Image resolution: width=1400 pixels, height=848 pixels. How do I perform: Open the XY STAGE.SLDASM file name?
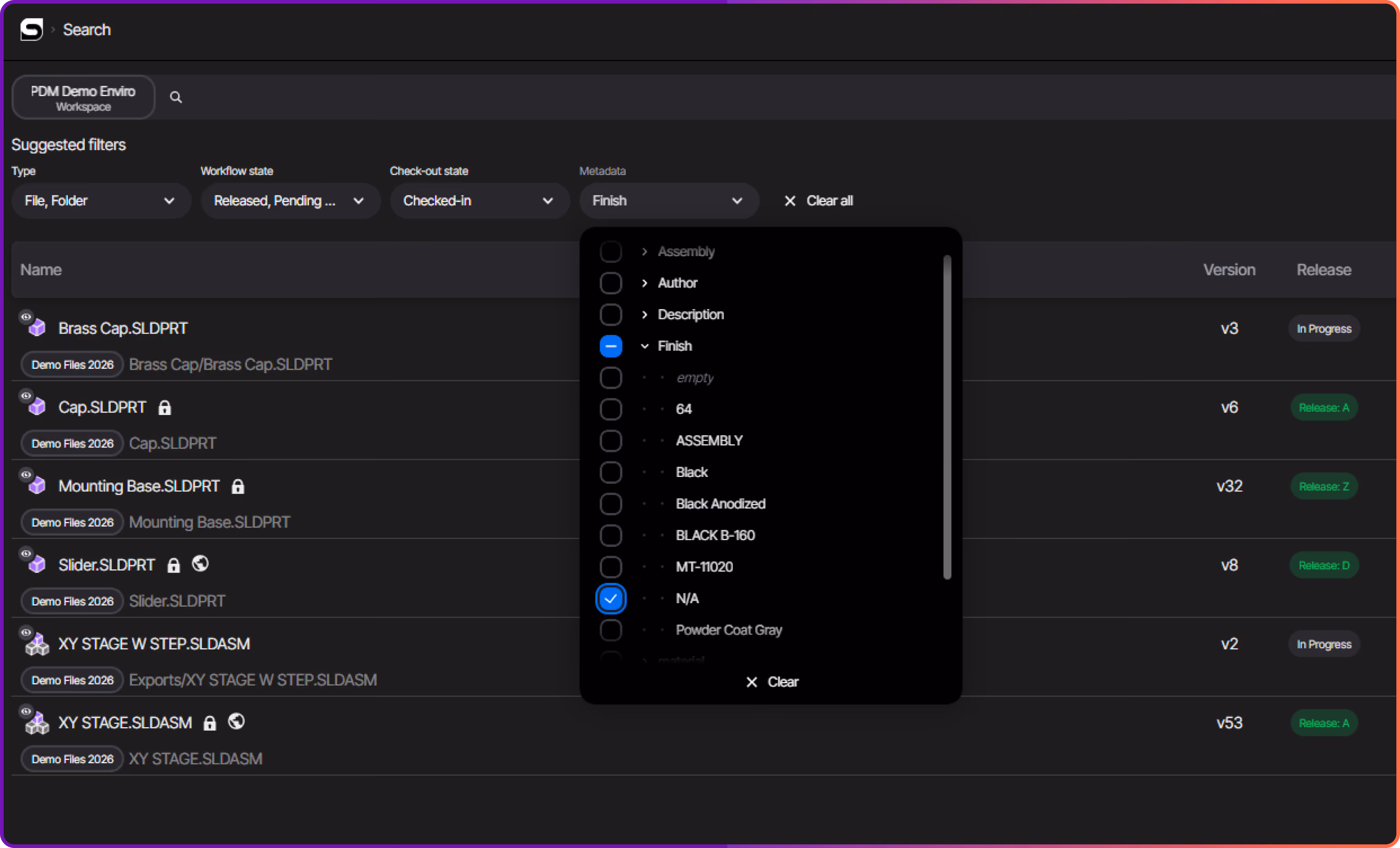pos(125,723)
